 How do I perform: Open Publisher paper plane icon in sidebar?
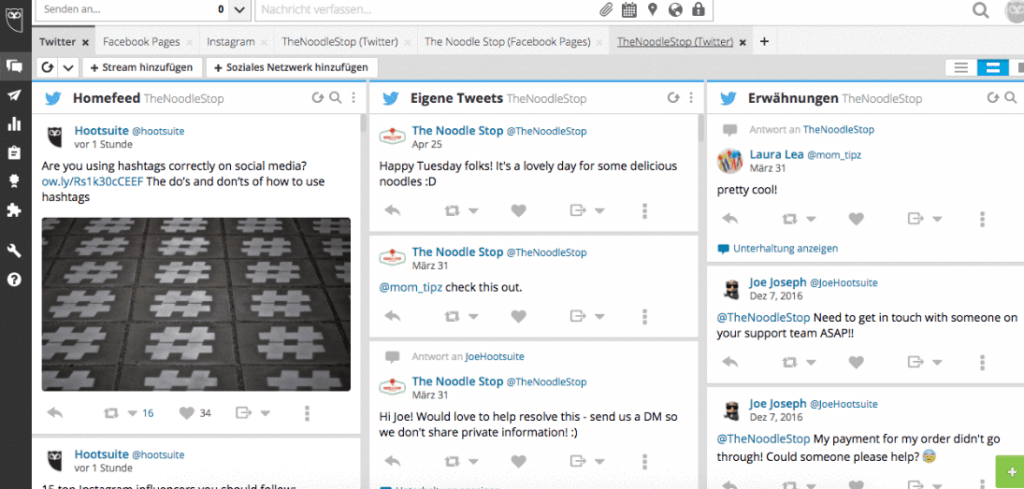click(14, 95)
